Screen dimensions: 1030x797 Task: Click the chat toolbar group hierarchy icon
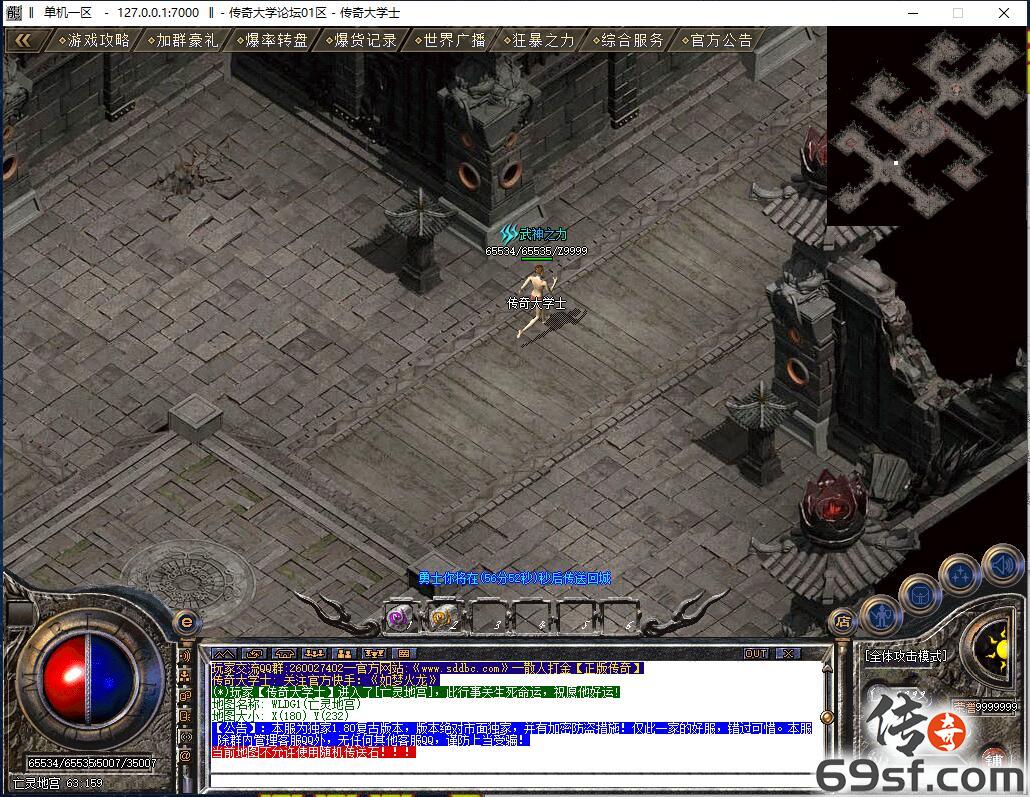pyautogui.click(x=314, y=653)
